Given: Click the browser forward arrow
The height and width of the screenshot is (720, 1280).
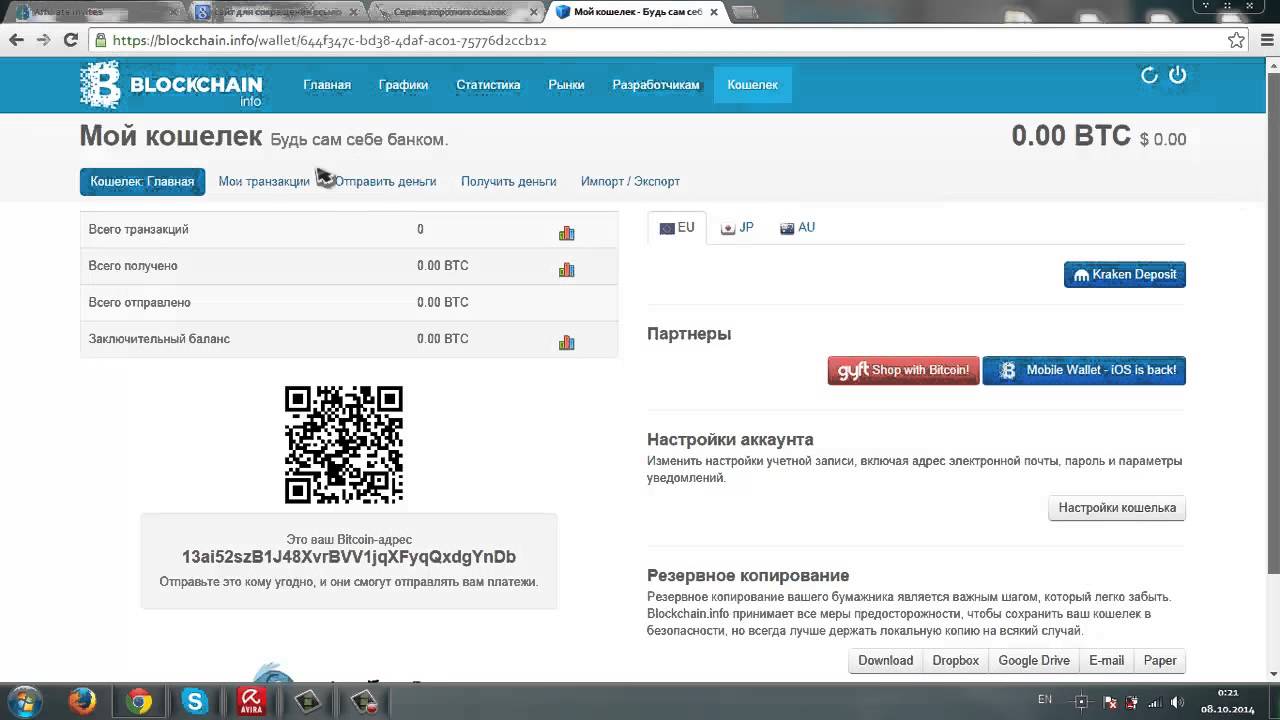Looking at the screenshot, I should (x=43, y=40).
